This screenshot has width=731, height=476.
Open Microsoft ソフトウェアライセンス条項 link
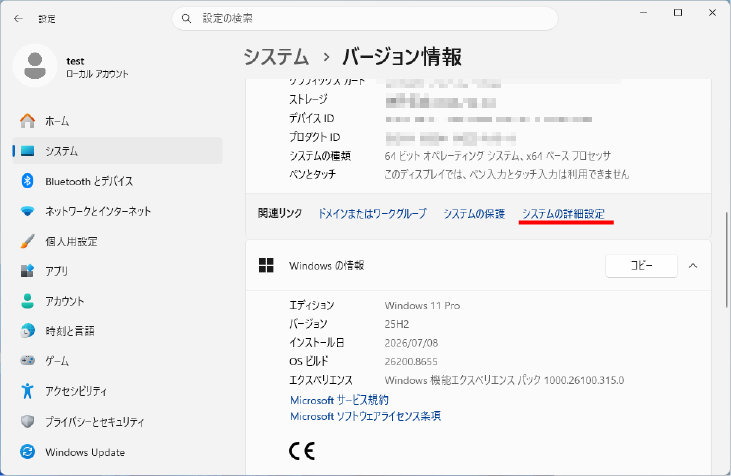366,416
